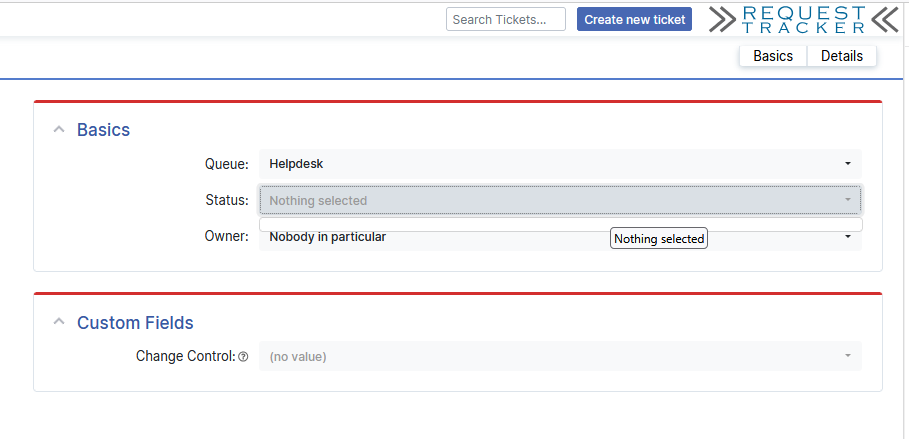Open the Queue dropdown showing Helpdesk

tap(560, 164)
